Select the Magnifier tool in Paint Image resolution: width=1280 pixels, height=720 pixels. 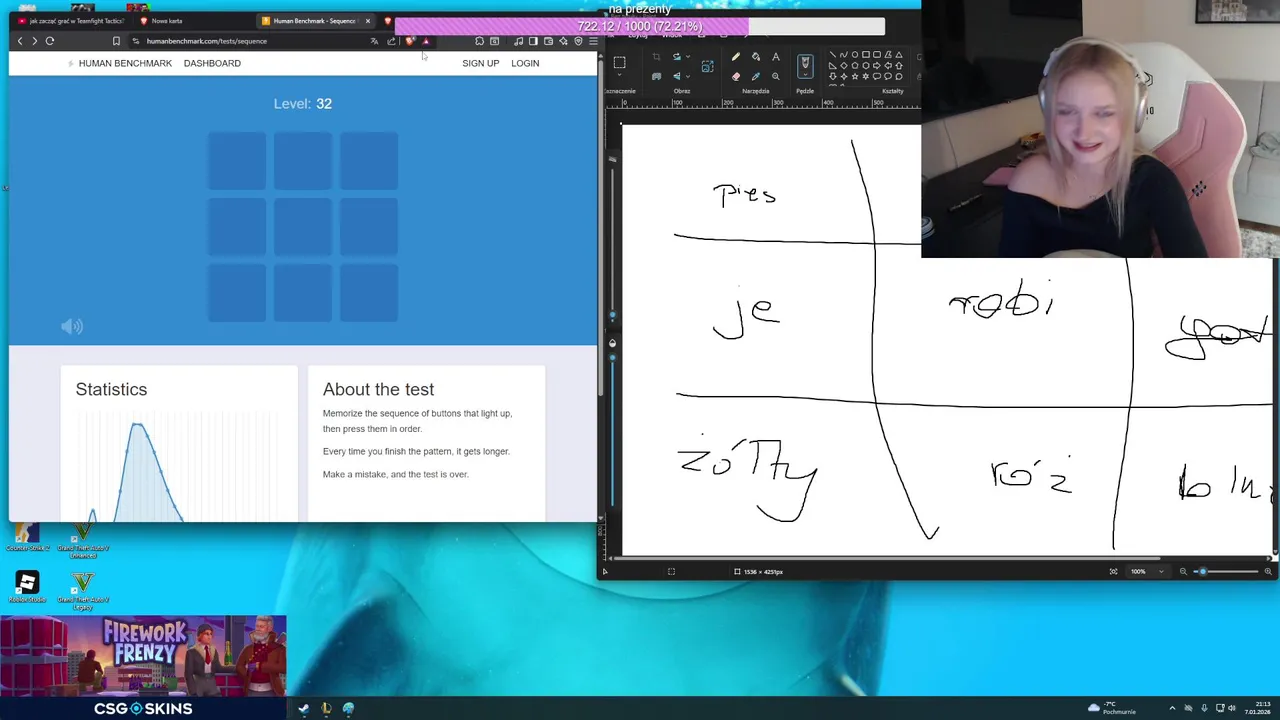(776, 77)
